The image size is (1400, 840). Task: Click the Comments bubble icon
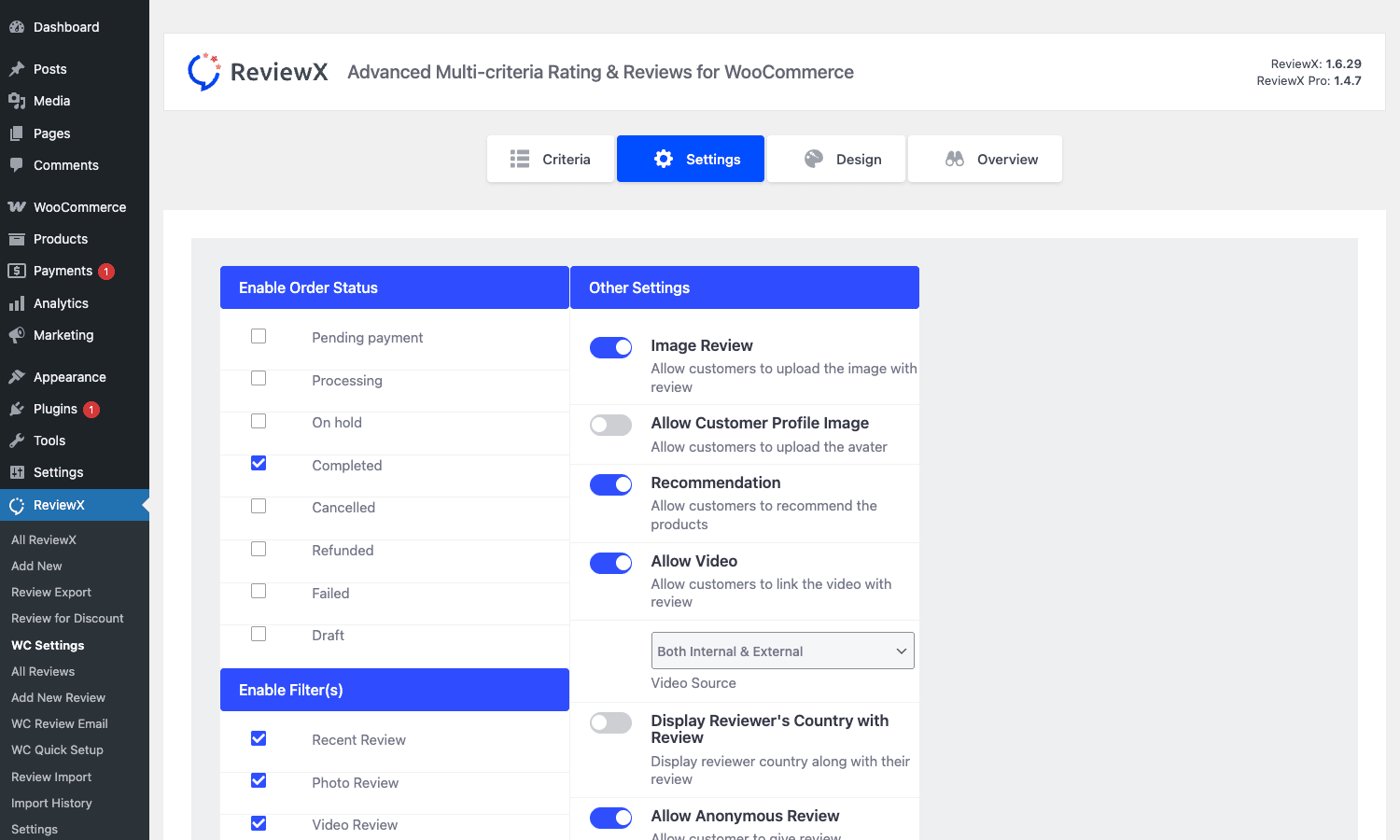click(17, 165)
